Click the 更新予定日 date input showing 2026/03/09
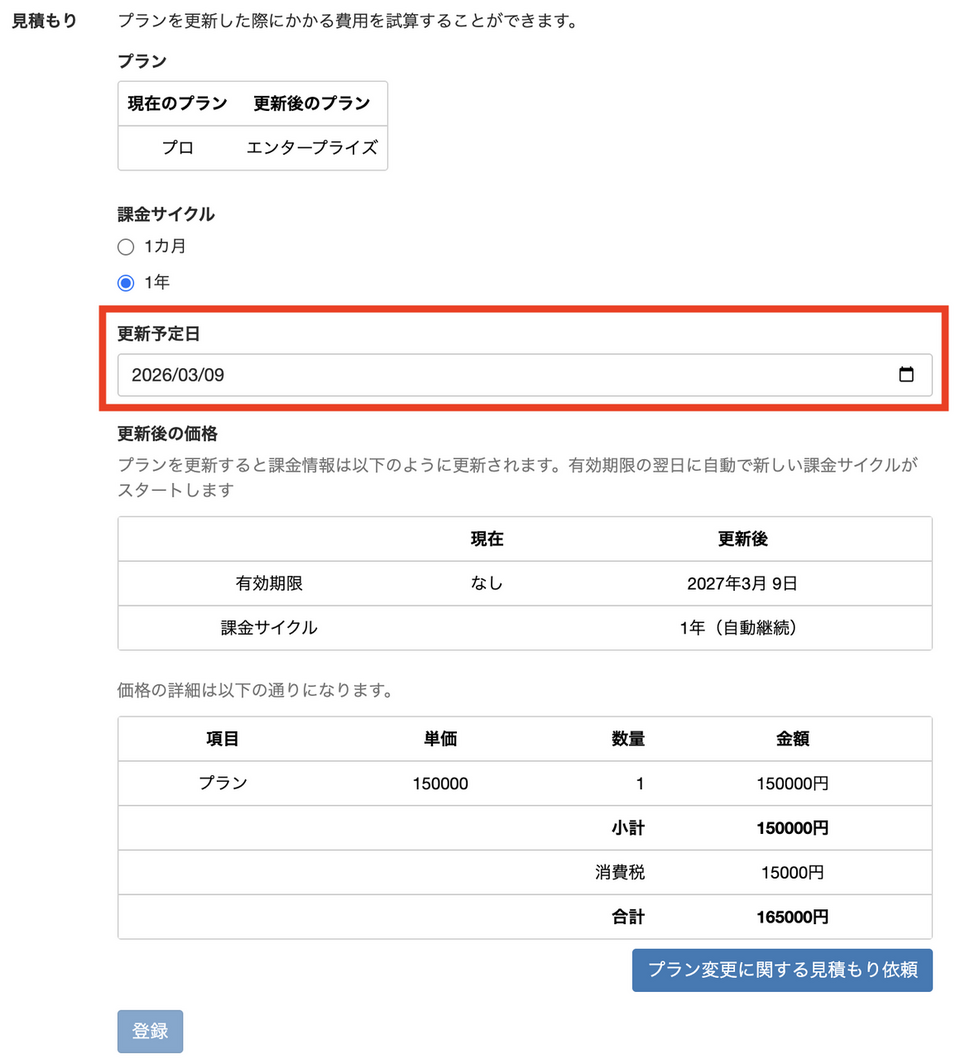Image resolution: width=960 pixels, height=1059 pixels. point(500,375)
